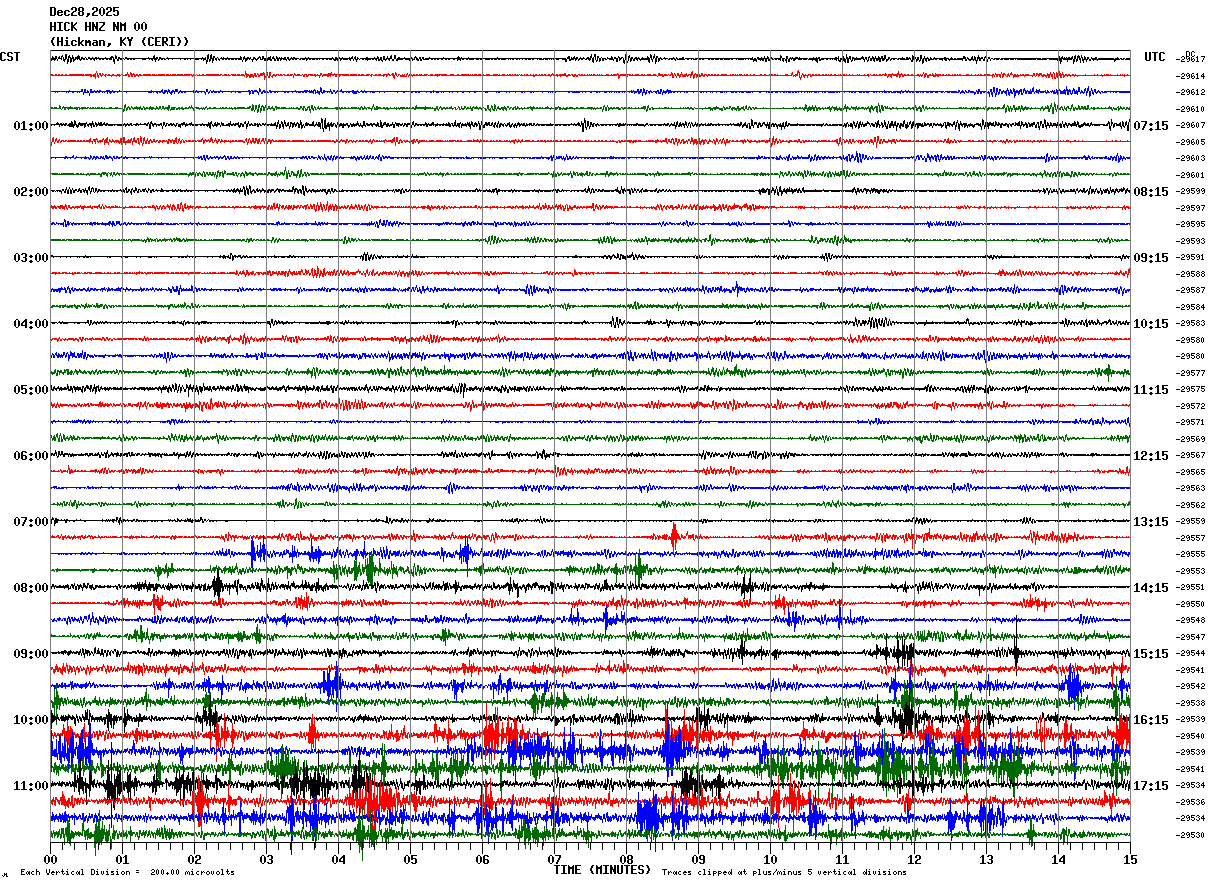Click the station code HICK HNZ NM 00
The image size is (1210, 886).
[98, 27]
